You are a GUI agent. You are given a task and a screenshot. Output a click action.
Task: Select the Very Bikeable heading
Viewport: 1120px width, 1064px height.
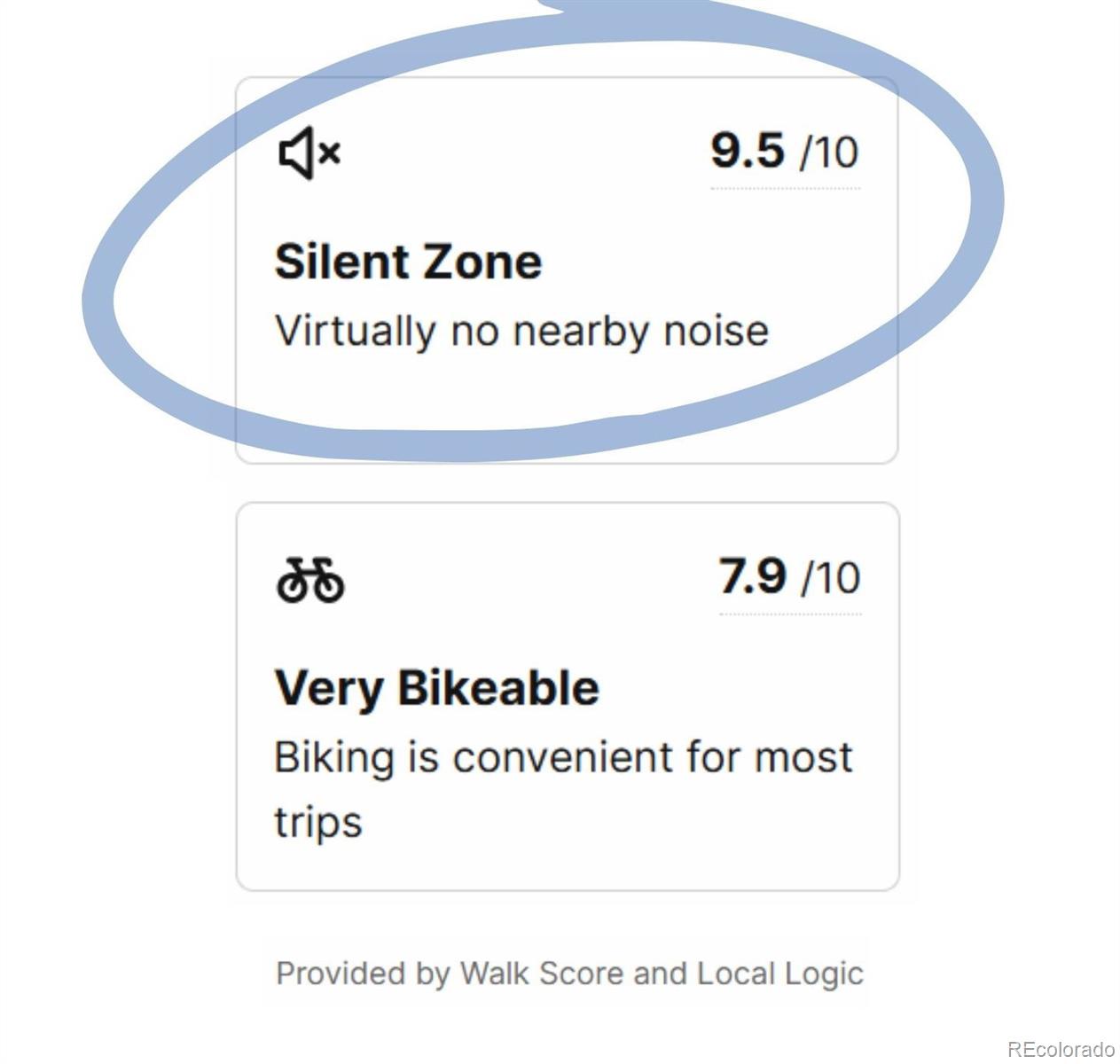click(437, 689)
